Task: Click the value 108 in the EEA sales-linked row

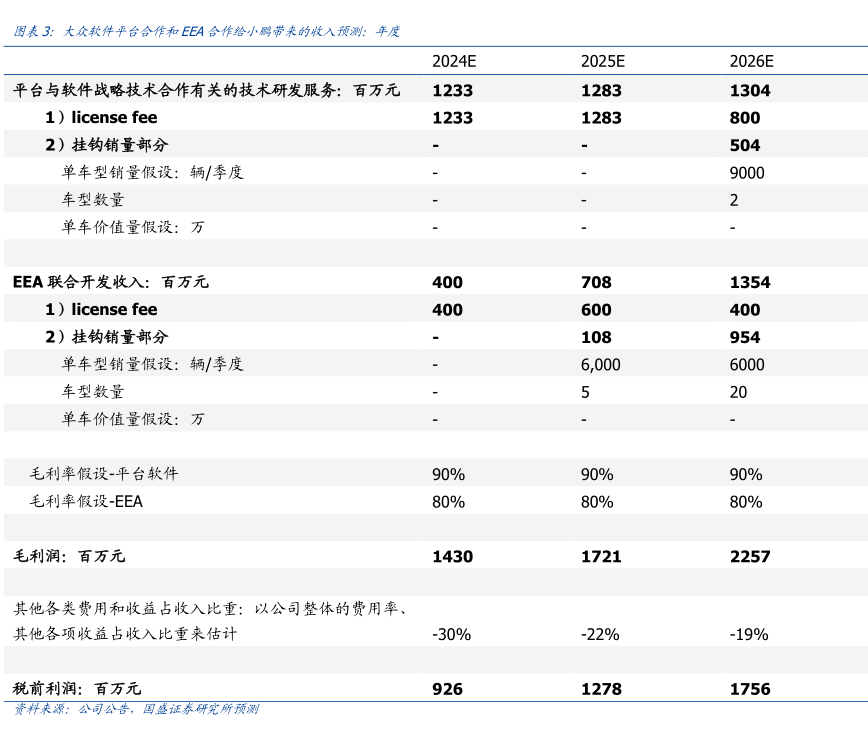Action: pos(596,337)
